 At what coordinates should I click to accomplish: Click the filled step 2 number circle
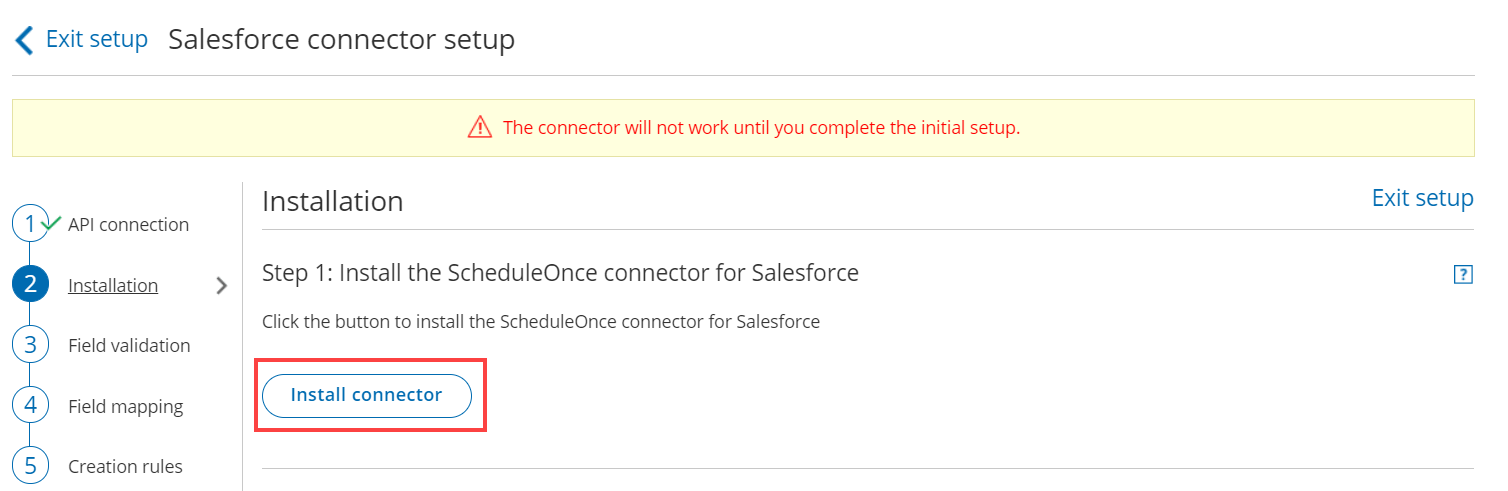click(x=30, y=285)
